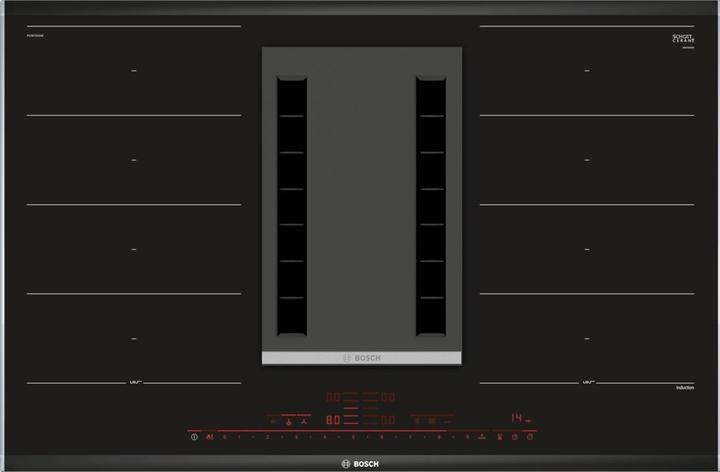Set power slider to level 5

click(353, 437)
